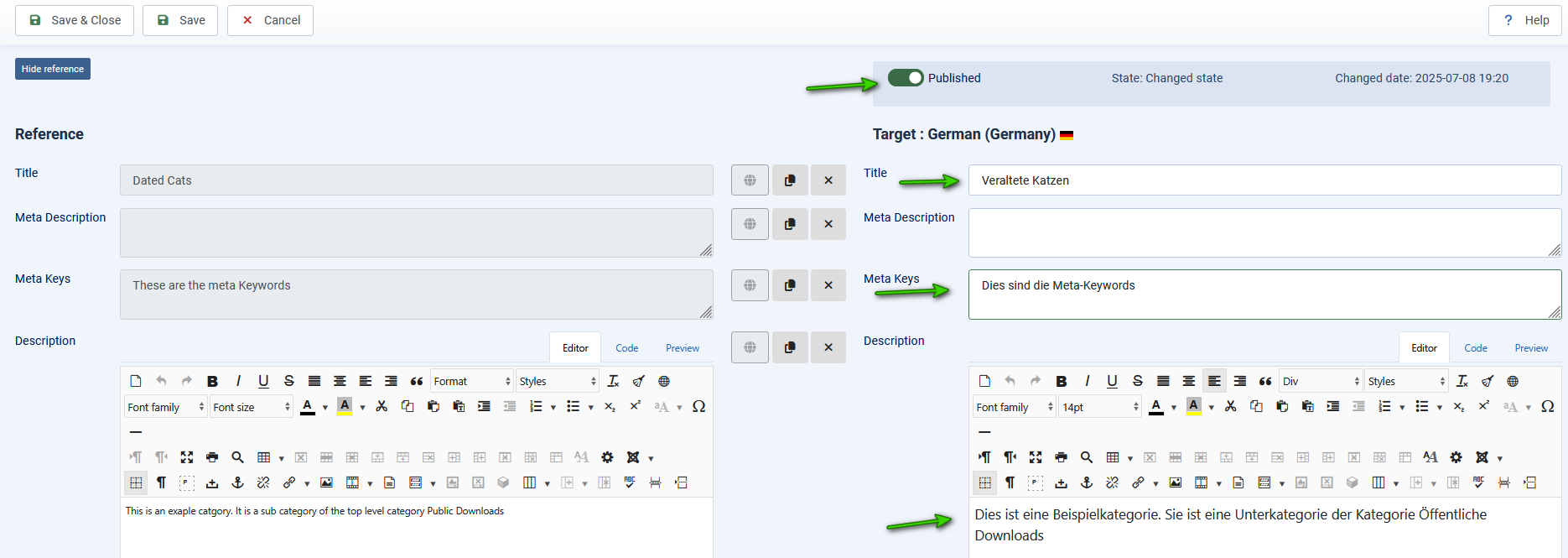Insert numbered list in target editor
This screenshot has height=558, width=1568.
tap(1384, 407)
